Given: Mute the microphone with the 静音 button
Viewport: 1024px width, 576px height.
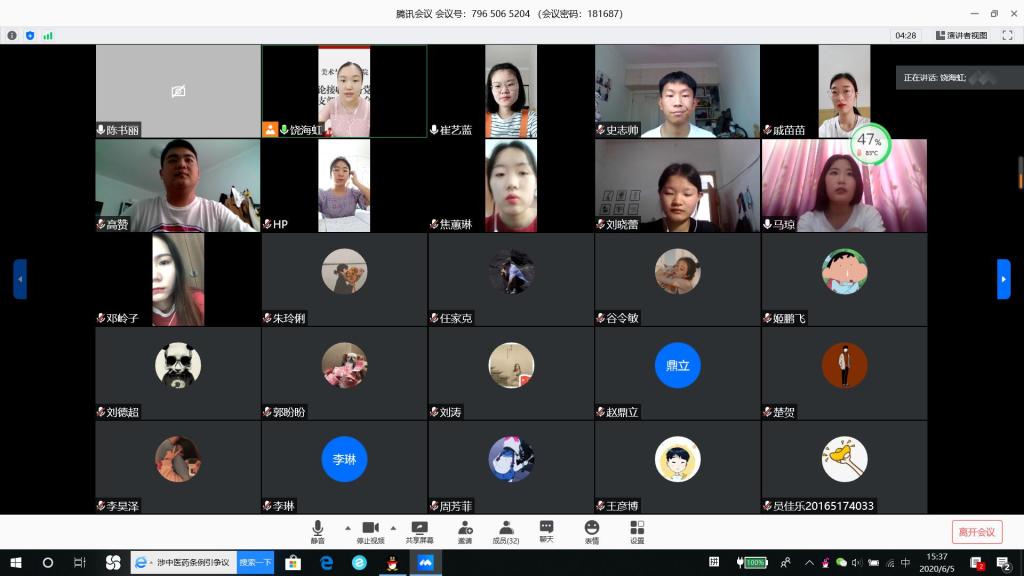Looking at the screenshot, I should [317, 531].
